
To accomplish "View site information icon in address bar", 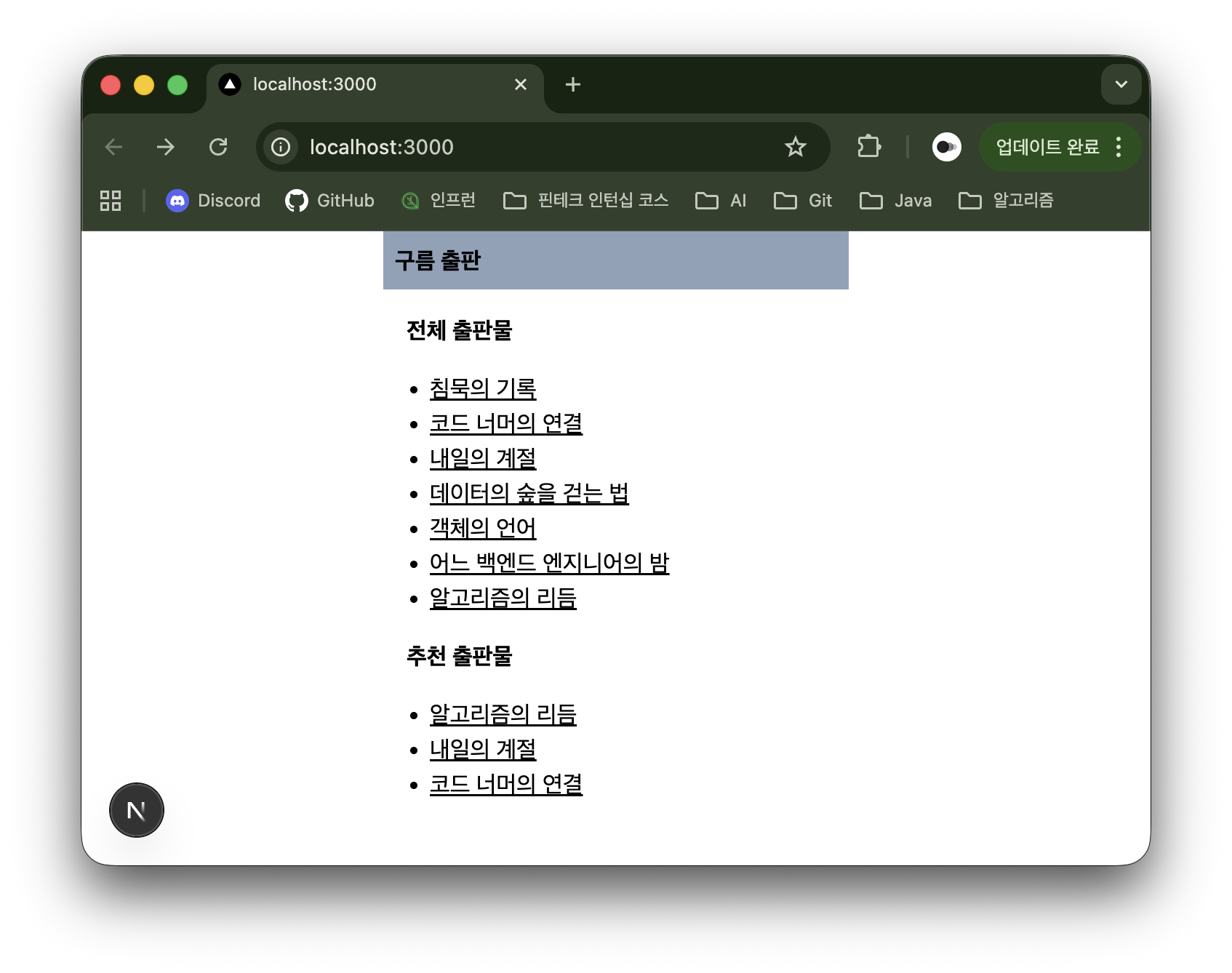I will point(281,147).
